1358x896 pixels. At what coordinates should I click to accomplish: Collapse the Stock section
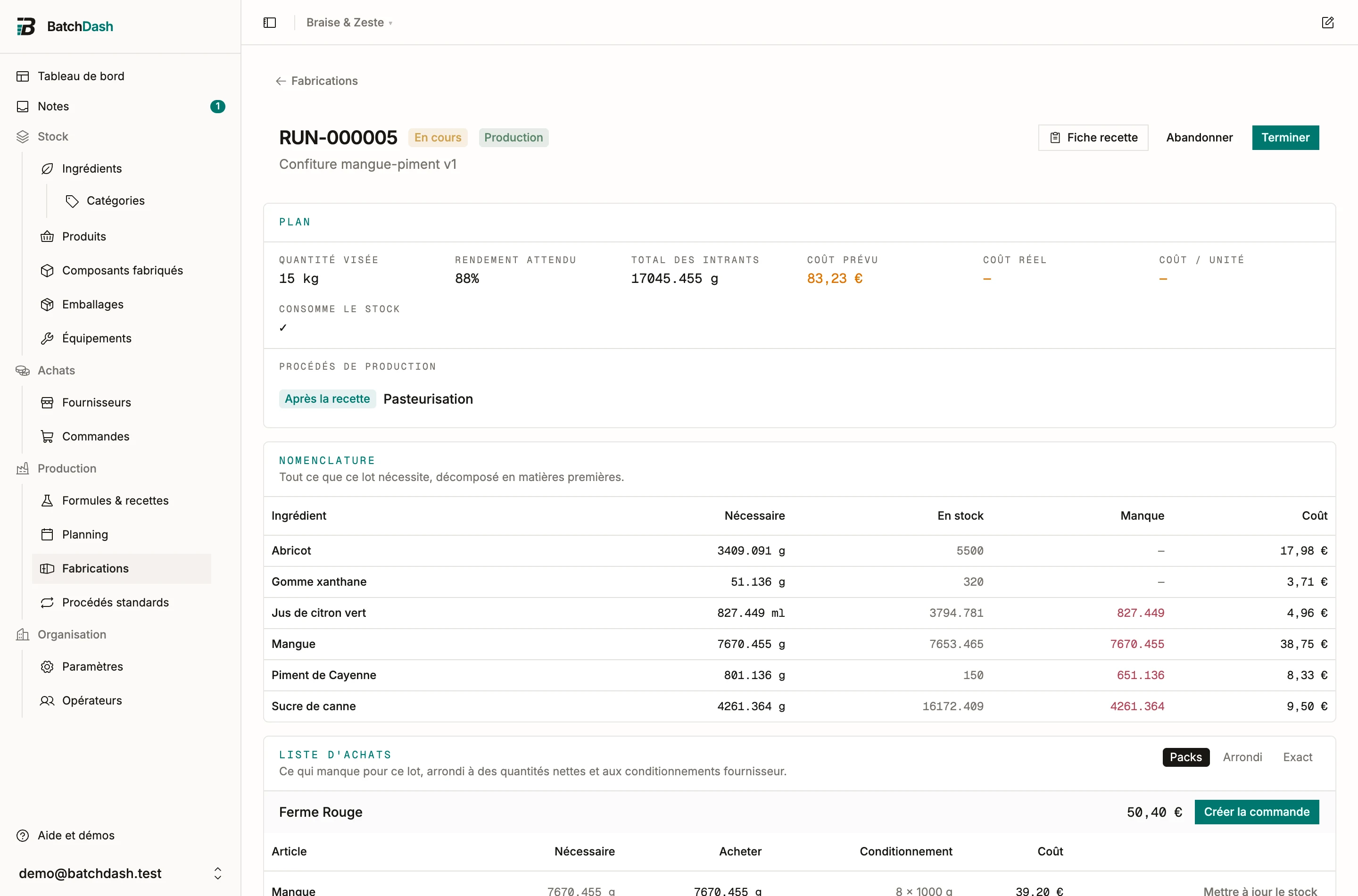121,137
